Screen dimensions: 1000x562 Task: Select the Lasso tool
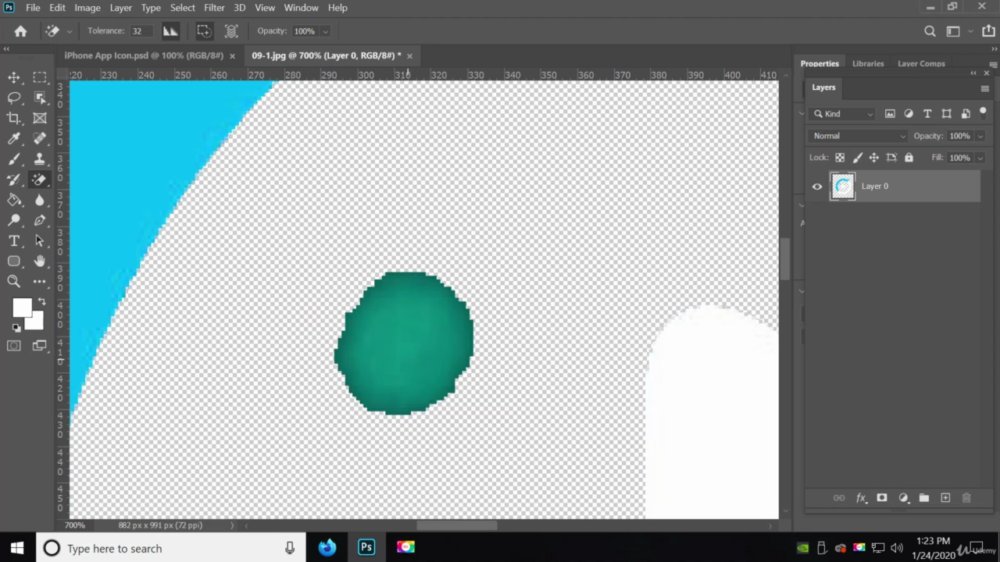pos(13,98)
